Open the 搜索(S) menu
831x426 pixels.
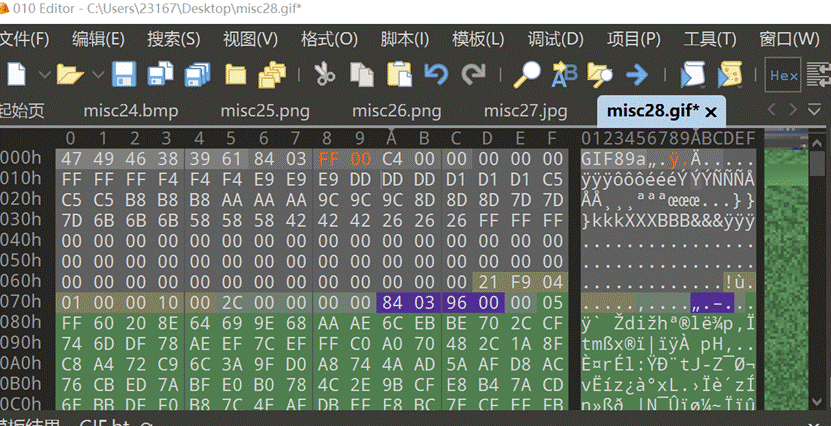174,39
